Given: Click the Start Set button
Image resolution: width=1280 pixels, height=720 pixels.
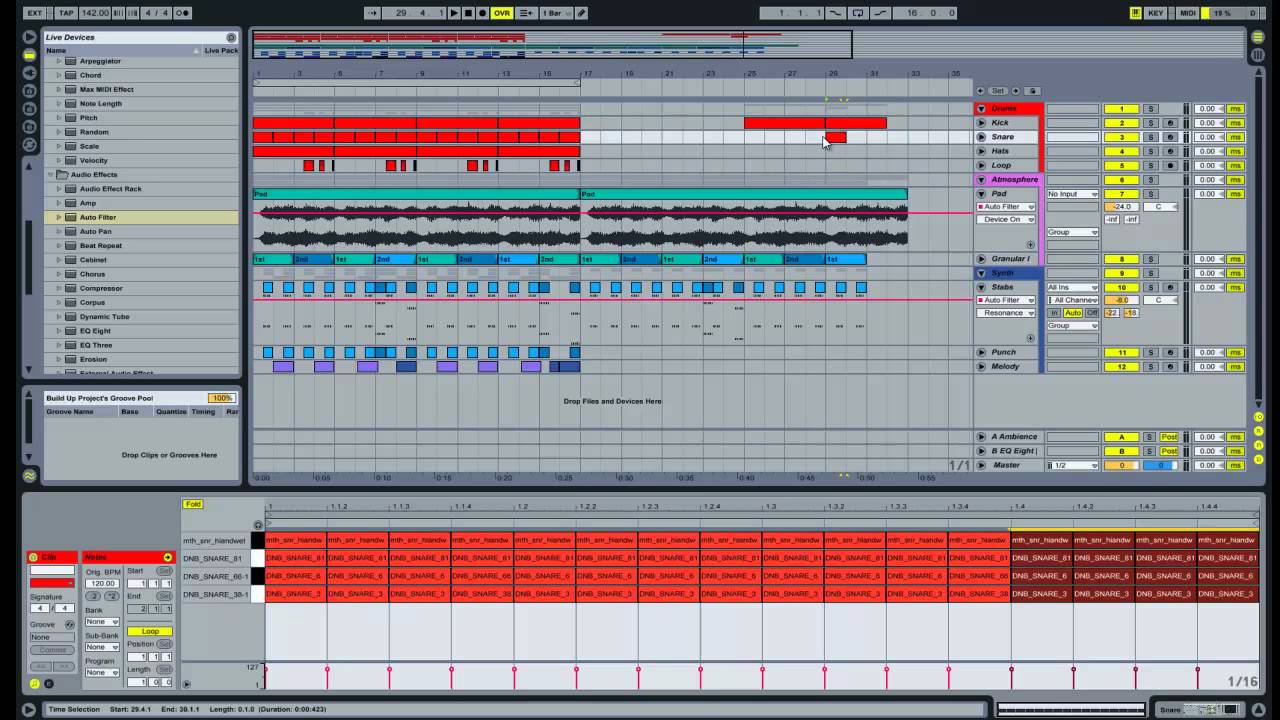Looking at the screenshot, I should click(164, 571).
